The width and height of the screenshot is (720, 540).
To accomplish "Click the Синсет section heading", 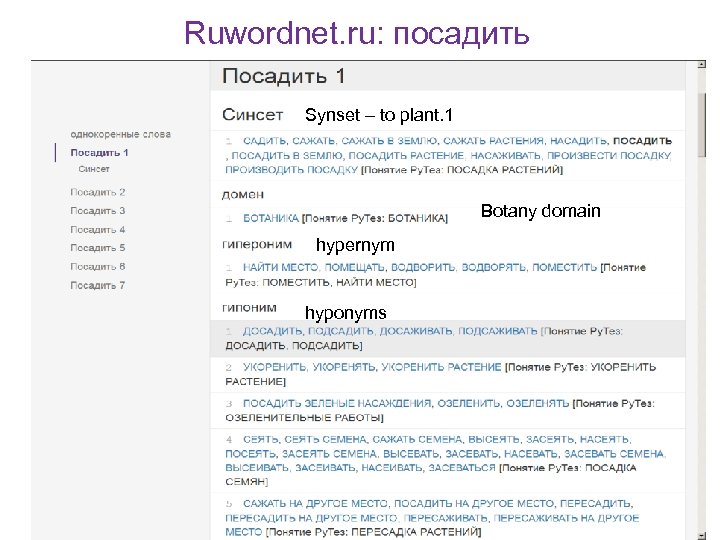I will click(253, 114).
